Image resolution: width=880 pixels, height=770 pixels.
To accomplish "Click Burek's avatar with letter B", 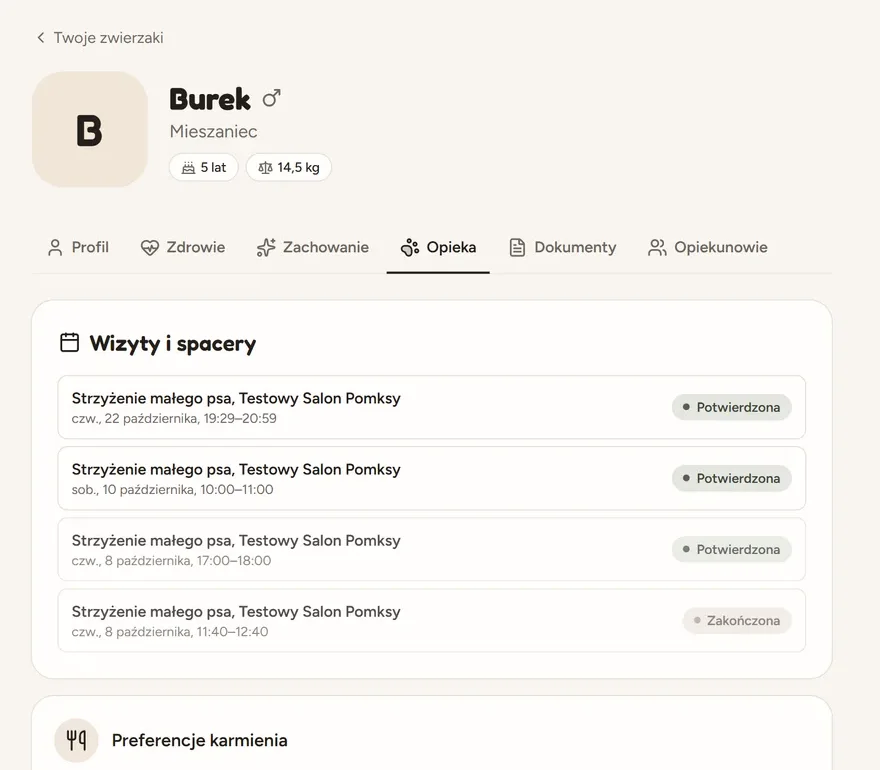I will tap(90, 129).
